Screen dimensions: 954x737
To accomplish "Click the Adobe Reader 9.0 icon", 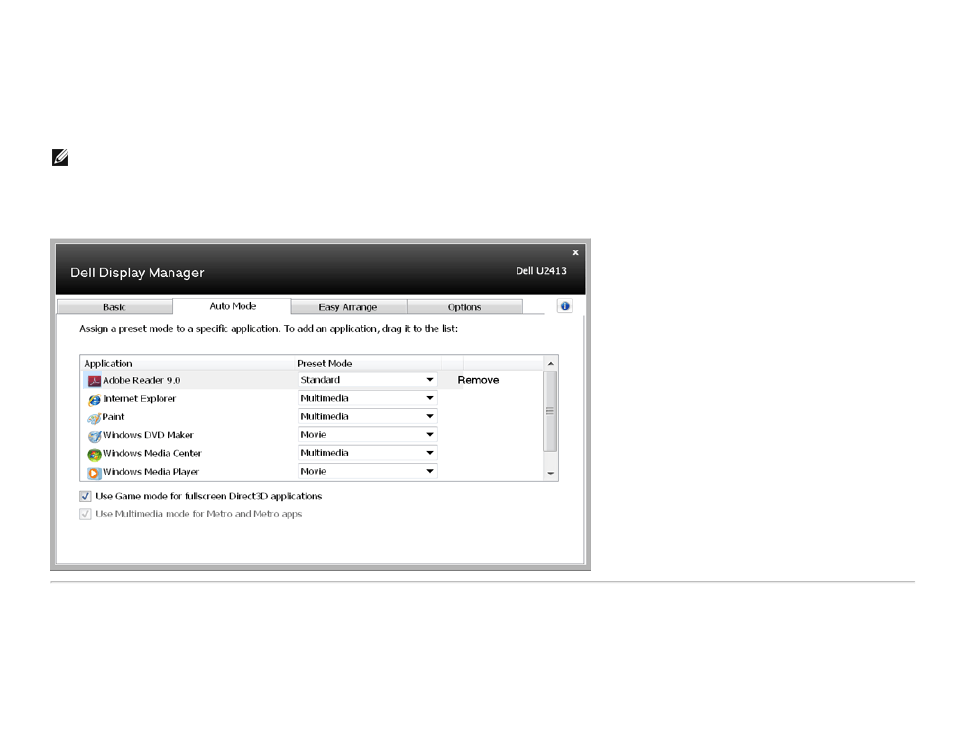I will point(94,381).
